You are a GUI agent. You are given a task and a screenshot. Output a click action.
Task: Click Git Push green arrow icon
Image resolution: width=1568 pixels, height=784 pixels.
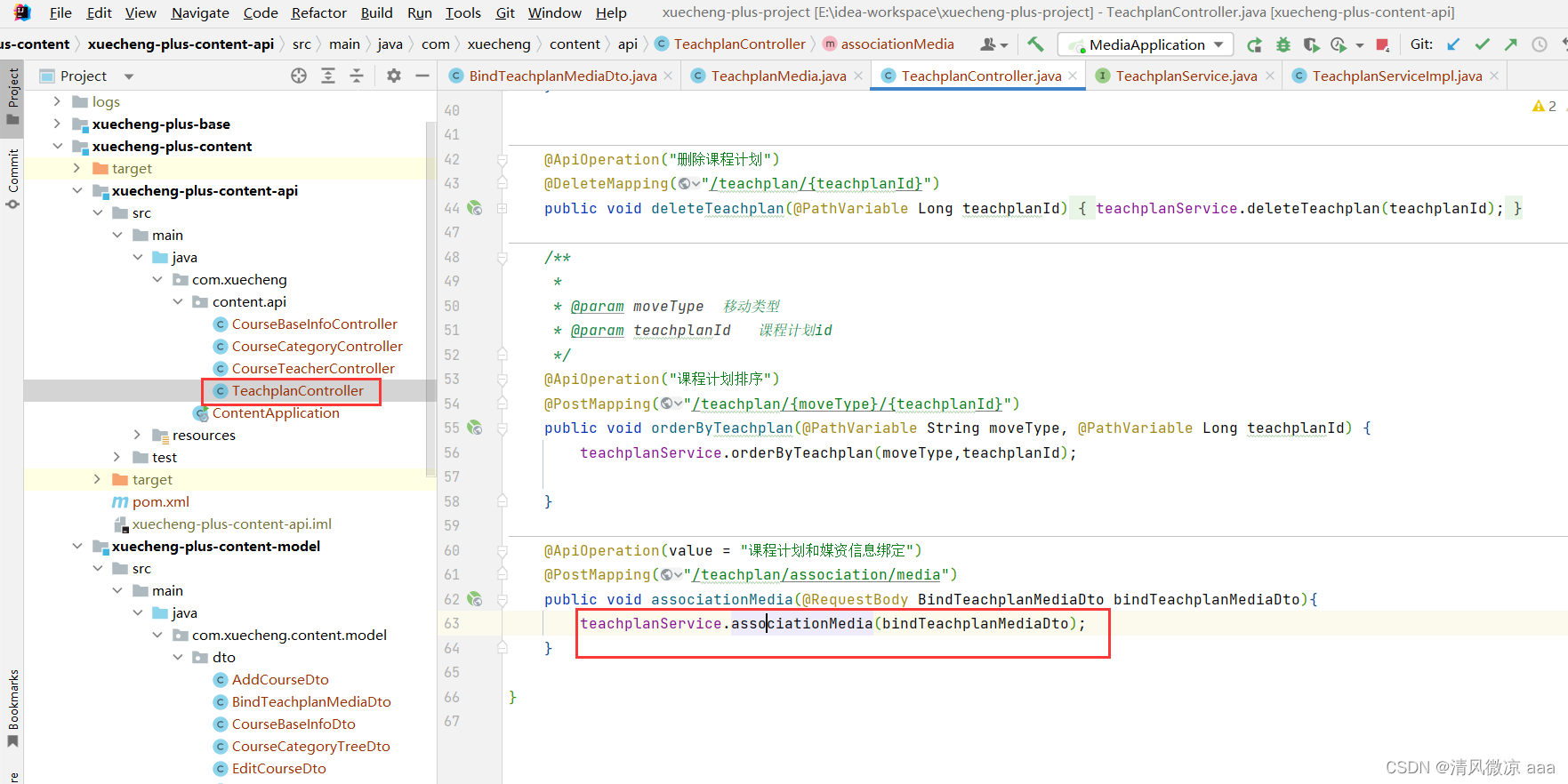click(1510, 44)
